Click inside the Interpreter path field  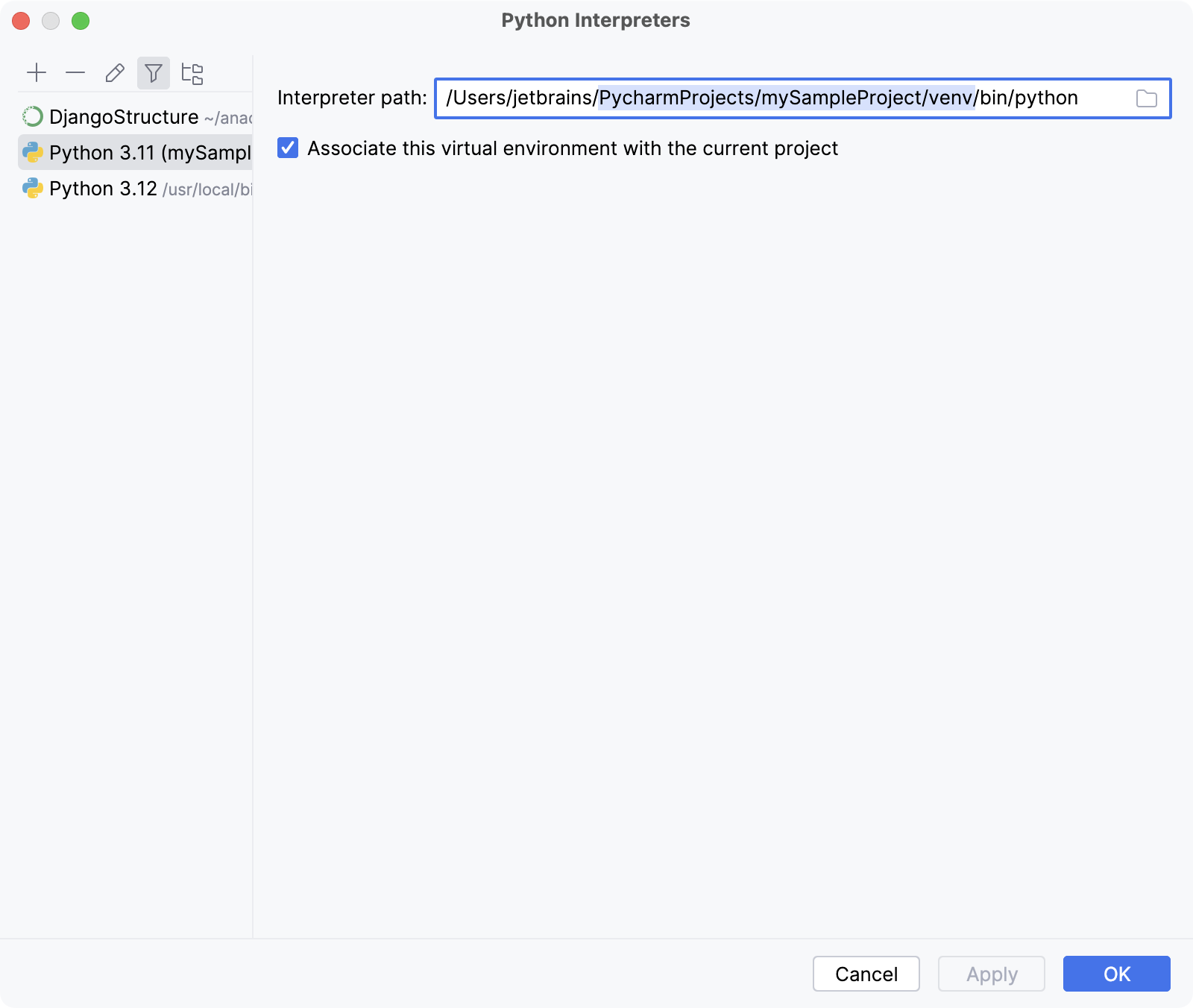pos(746,98)
